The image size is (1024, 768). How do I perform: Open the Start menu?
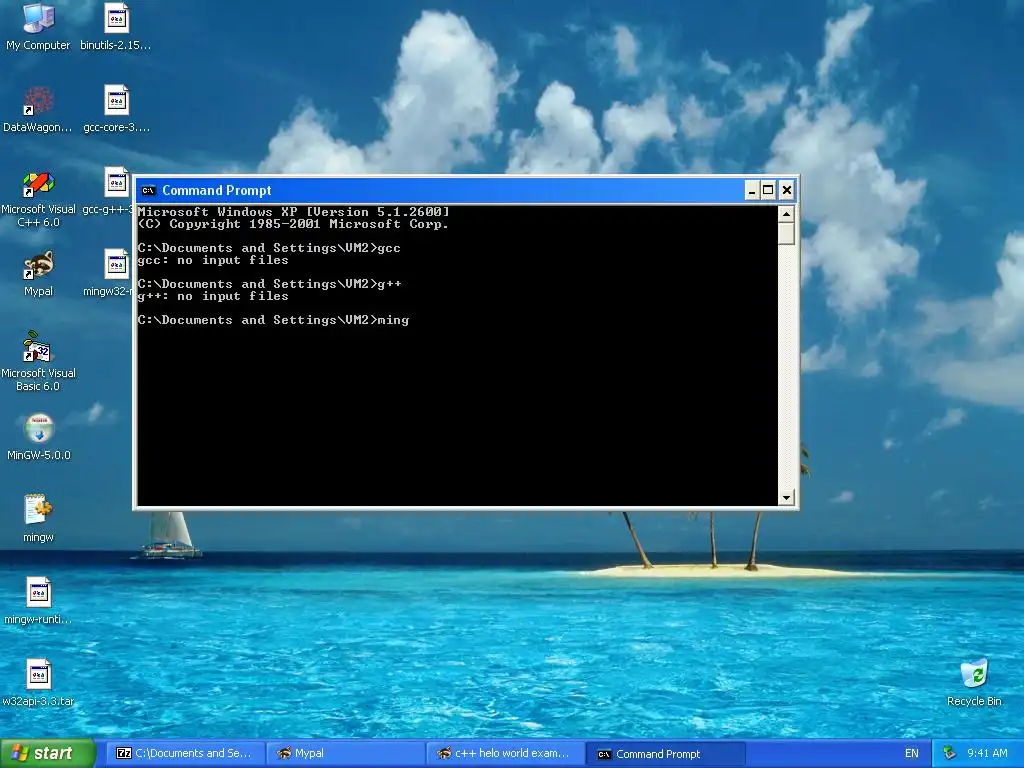[48, 754]
